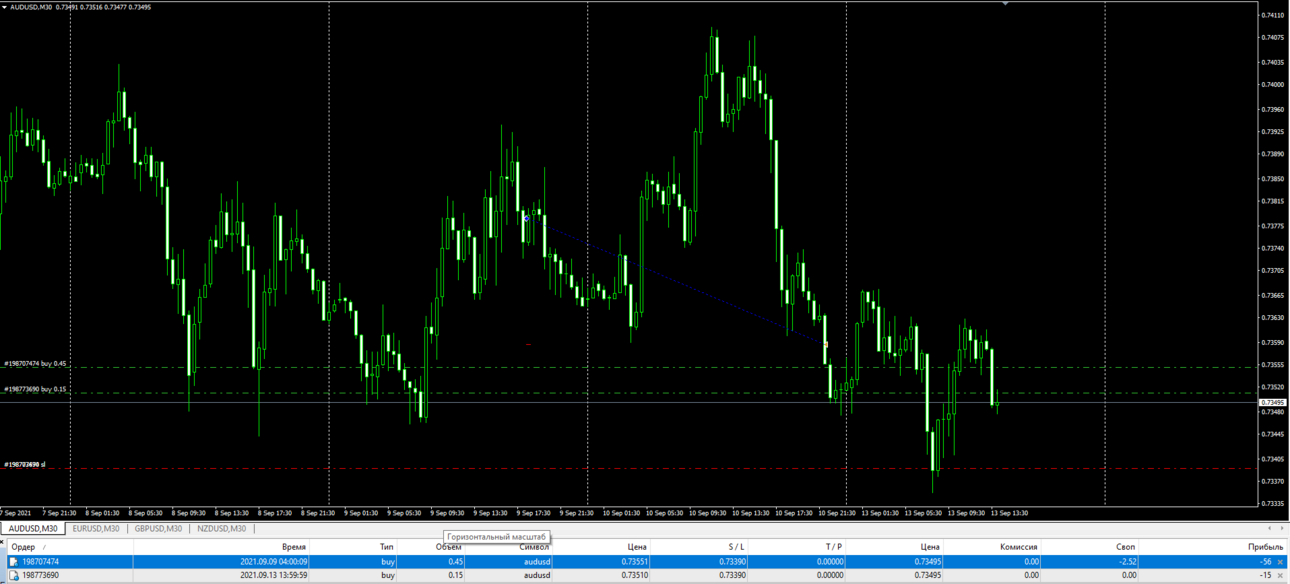The height and width of the screenshot is (584, 1290).
Task: Open the AUDUSD,M30 chart title dropdown arrow
Action: point(5,7)
